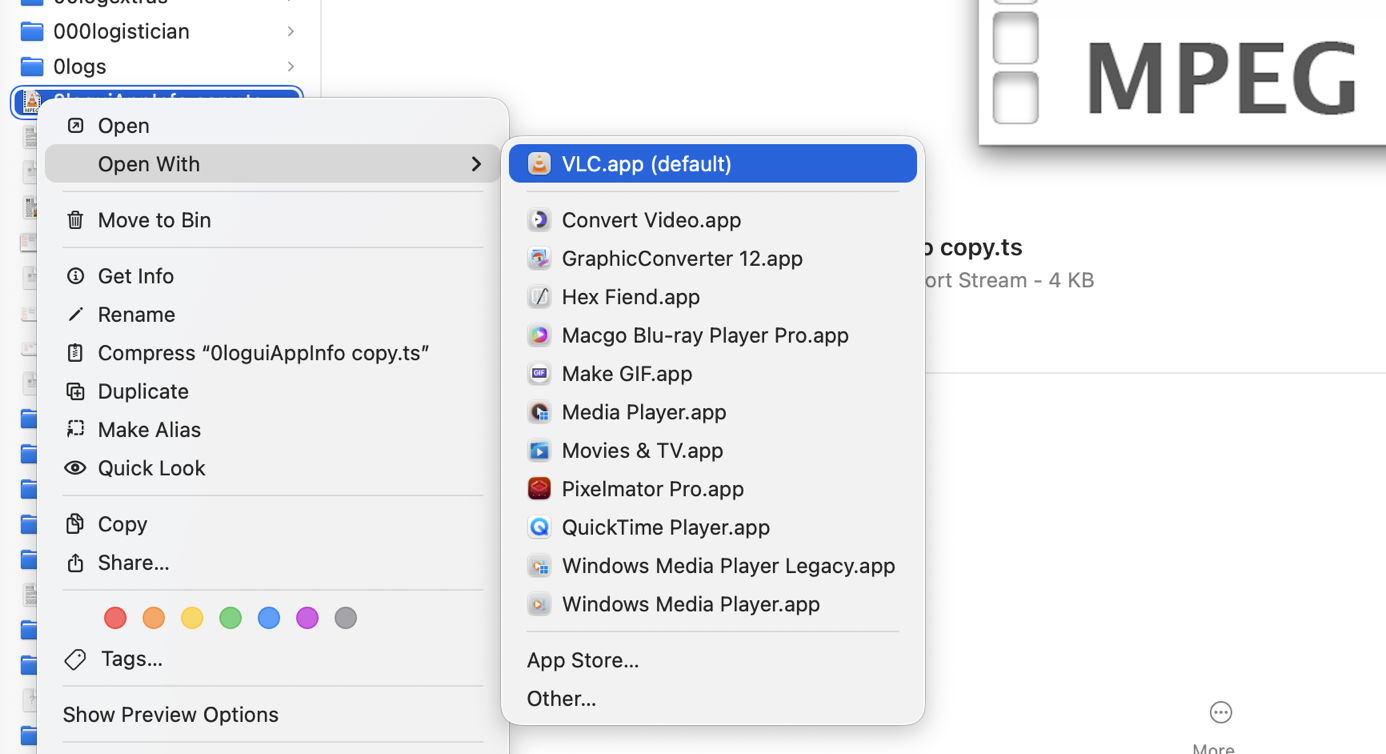Apply the blue color tag
This screenshot has height=754, width=1386.
(x=269, y=618)
